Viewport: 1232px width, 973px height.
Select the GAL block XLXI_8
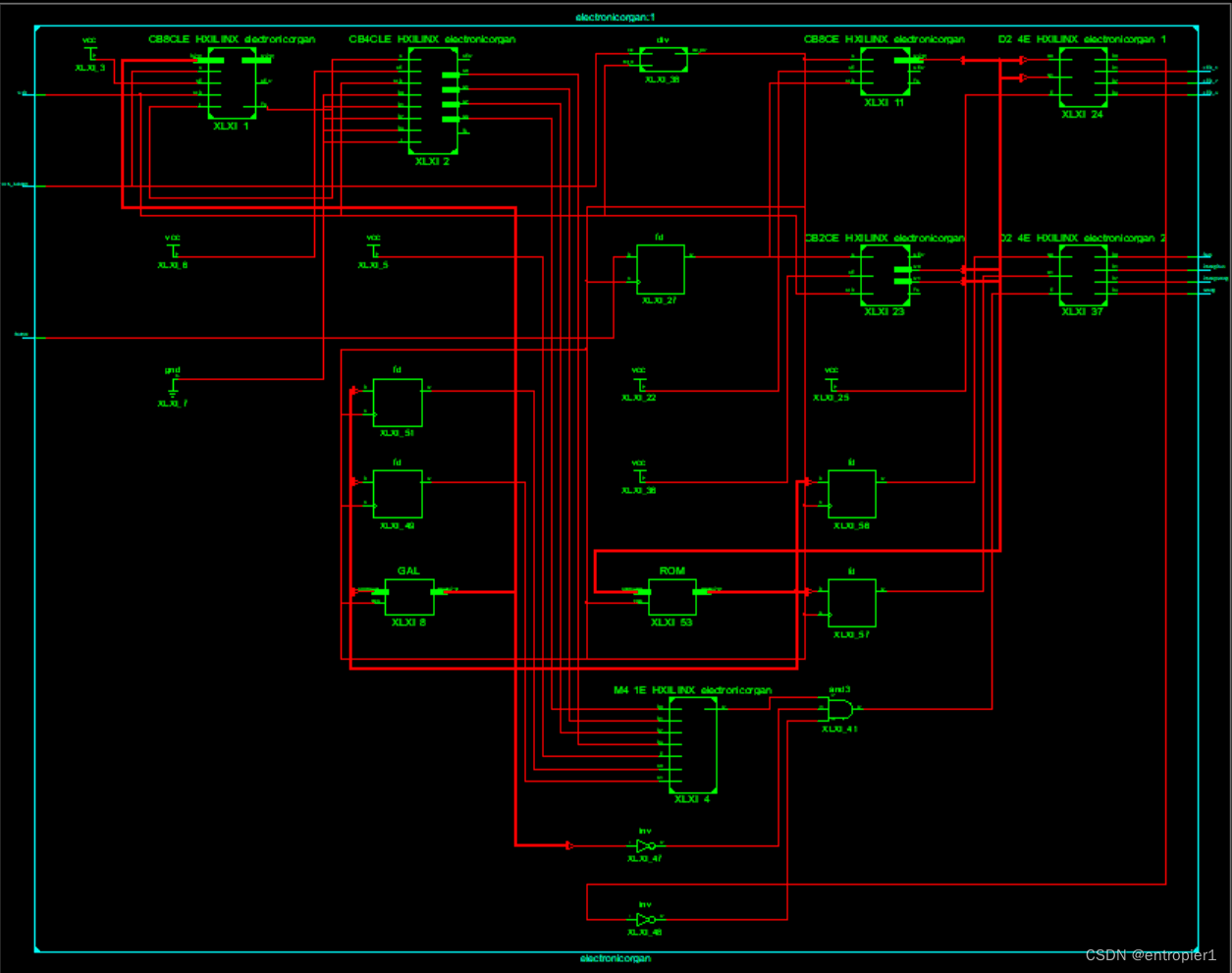[409, 597]
